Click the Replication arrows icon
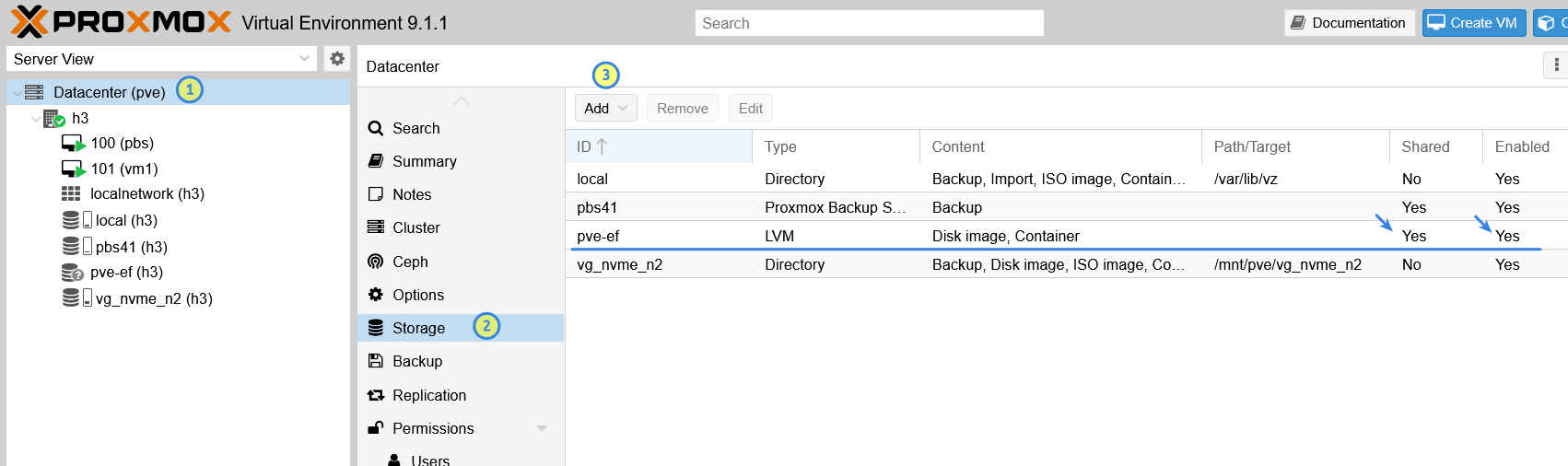This screenshot has height=466, width=1568. [376, 395]
